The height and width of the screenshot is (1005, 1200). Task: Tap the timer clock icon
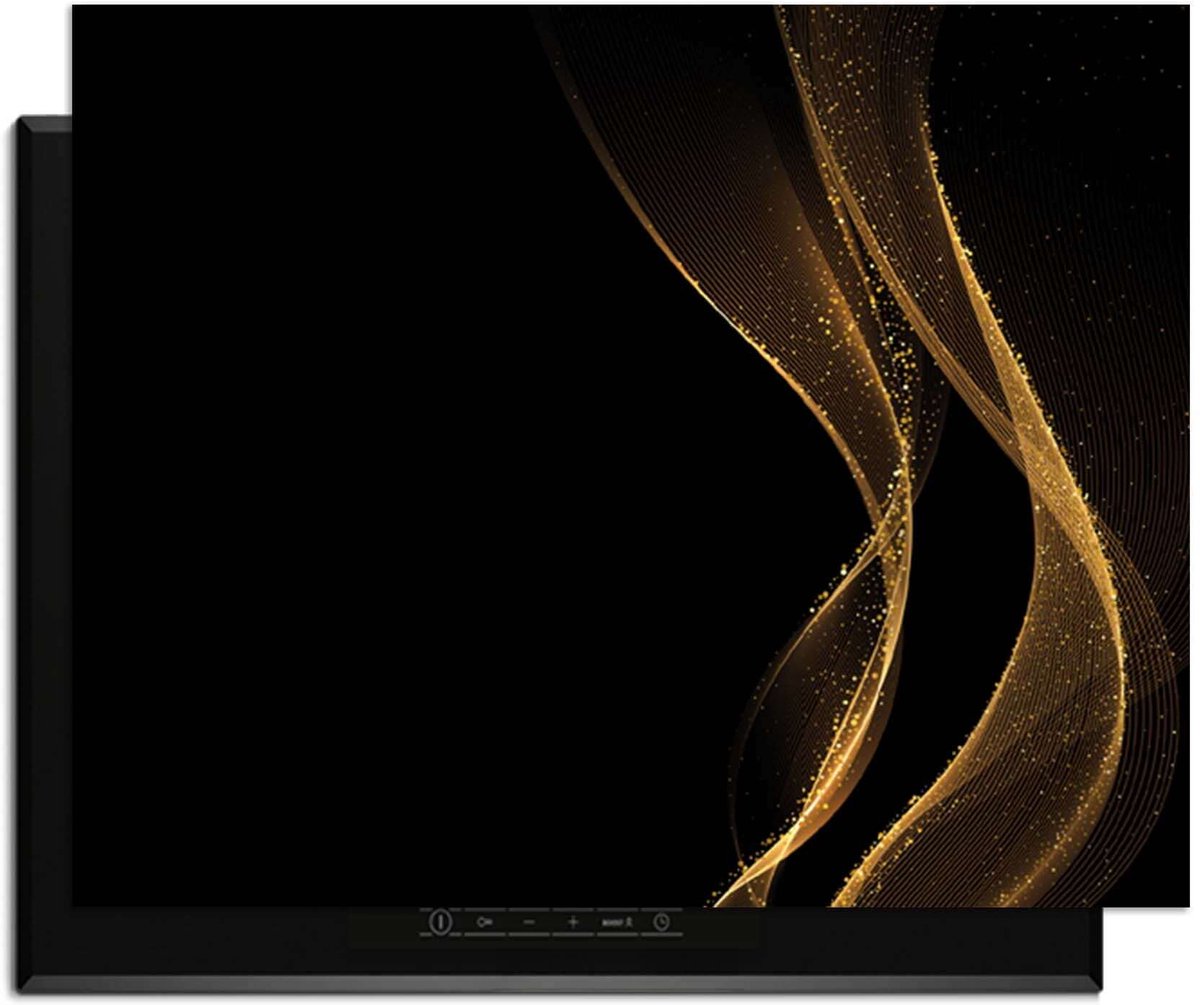point(661,922)
